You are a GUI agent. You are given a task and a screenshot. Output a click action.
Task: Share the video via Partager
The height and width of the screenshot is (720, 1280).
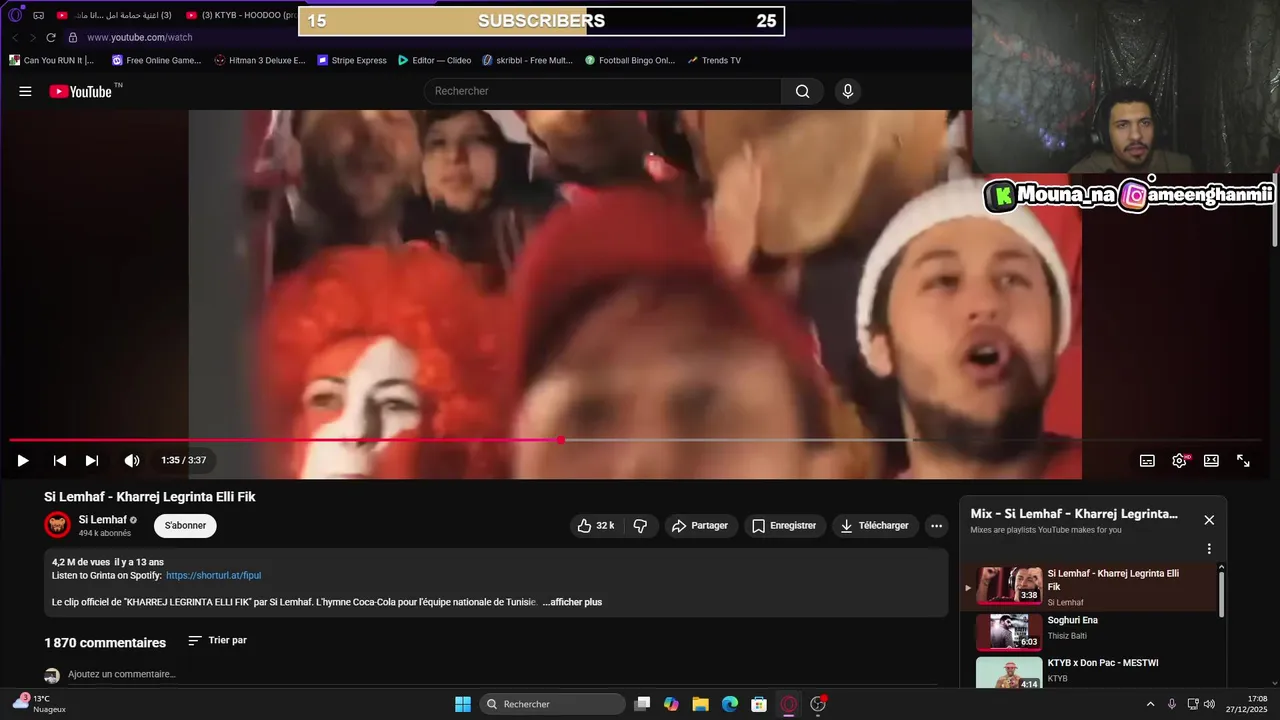(701, 525)
